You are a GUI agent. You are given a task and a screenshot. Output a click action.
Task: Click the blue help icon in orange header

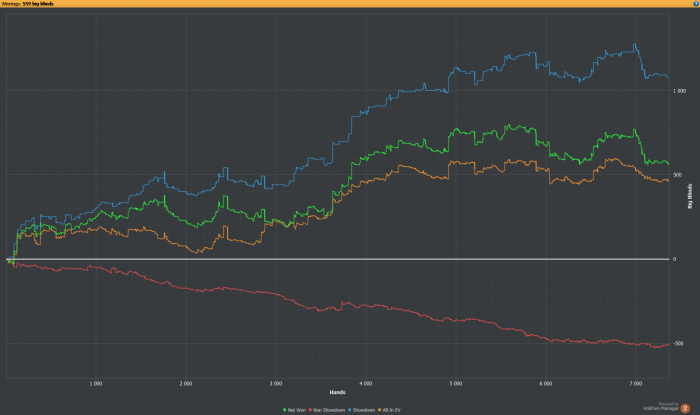tap(696, 3)
